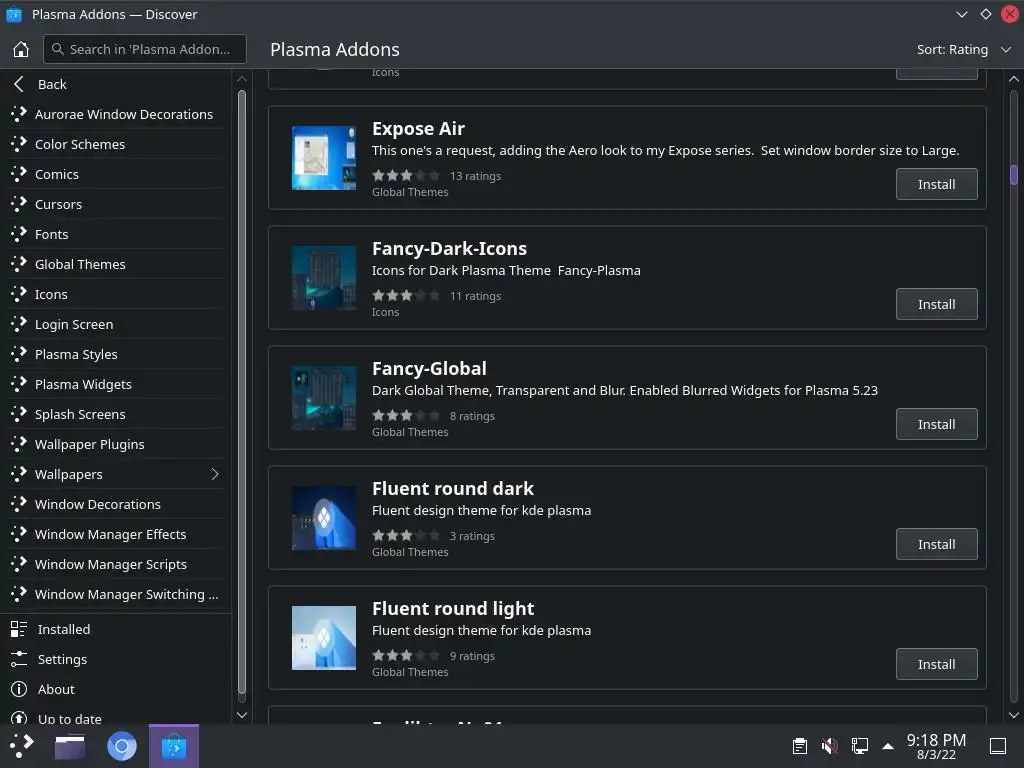The width and height of the screenshot is (1024, 768).
Task: Install Fluent round dark theme
Action: click(x=936, y=545)
